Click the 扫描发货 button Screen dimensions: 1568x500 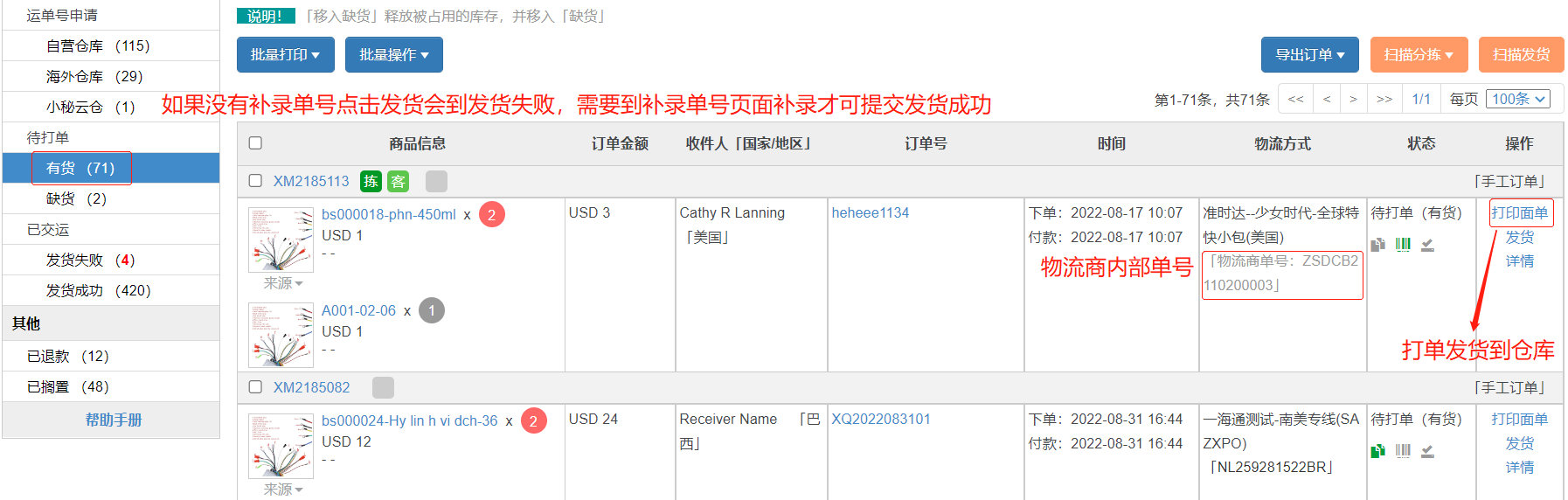point(1521,54)
